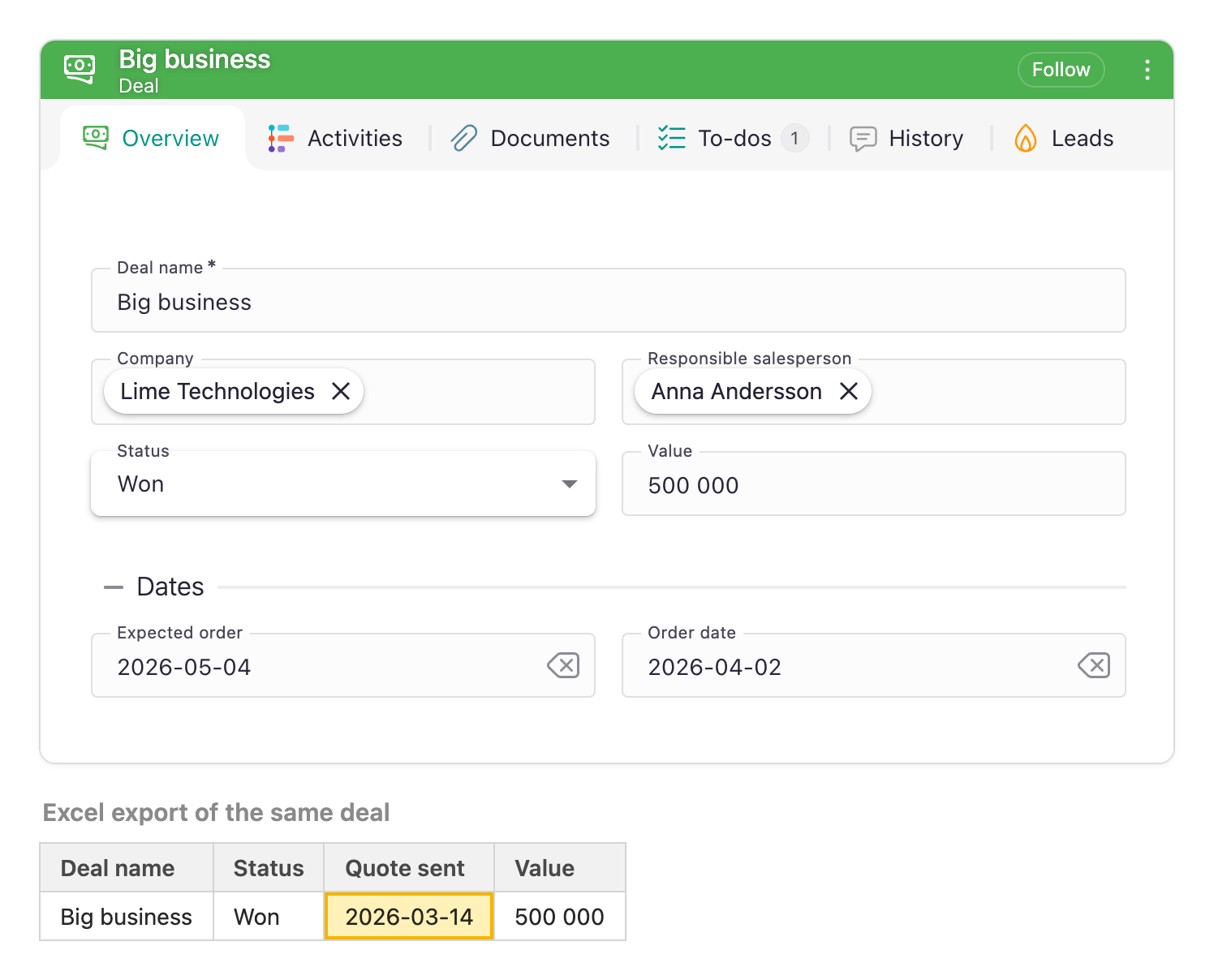Open the Status dropdown showing Won
Viewport: 1214px width, 980px height.
pyautogui.click(x=343, y=484)
